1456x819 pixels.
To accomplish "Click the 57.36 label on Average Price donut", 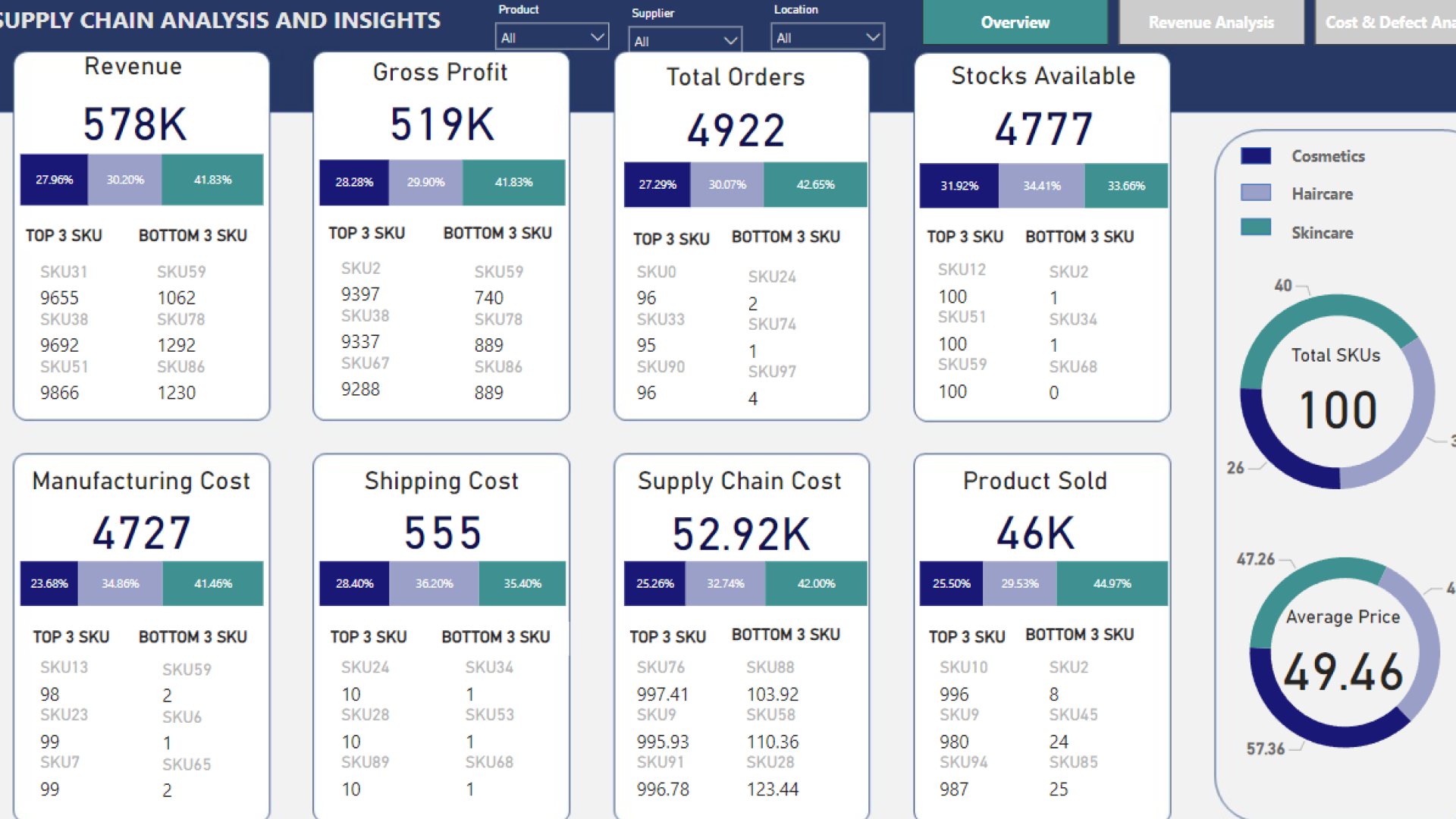I will tap(1265, 748).
